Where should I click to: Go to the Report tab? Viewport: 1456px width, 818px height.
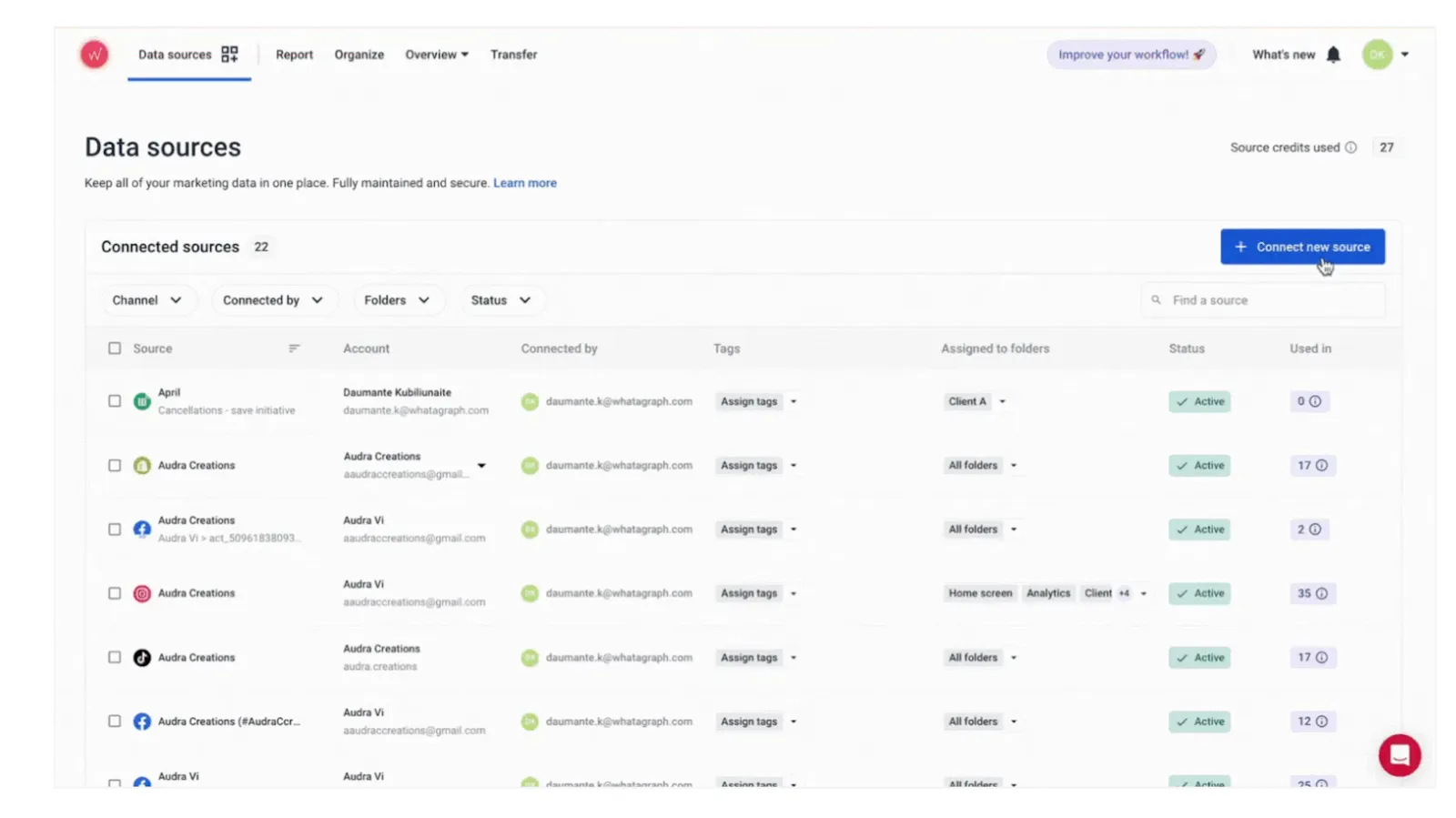294,55
